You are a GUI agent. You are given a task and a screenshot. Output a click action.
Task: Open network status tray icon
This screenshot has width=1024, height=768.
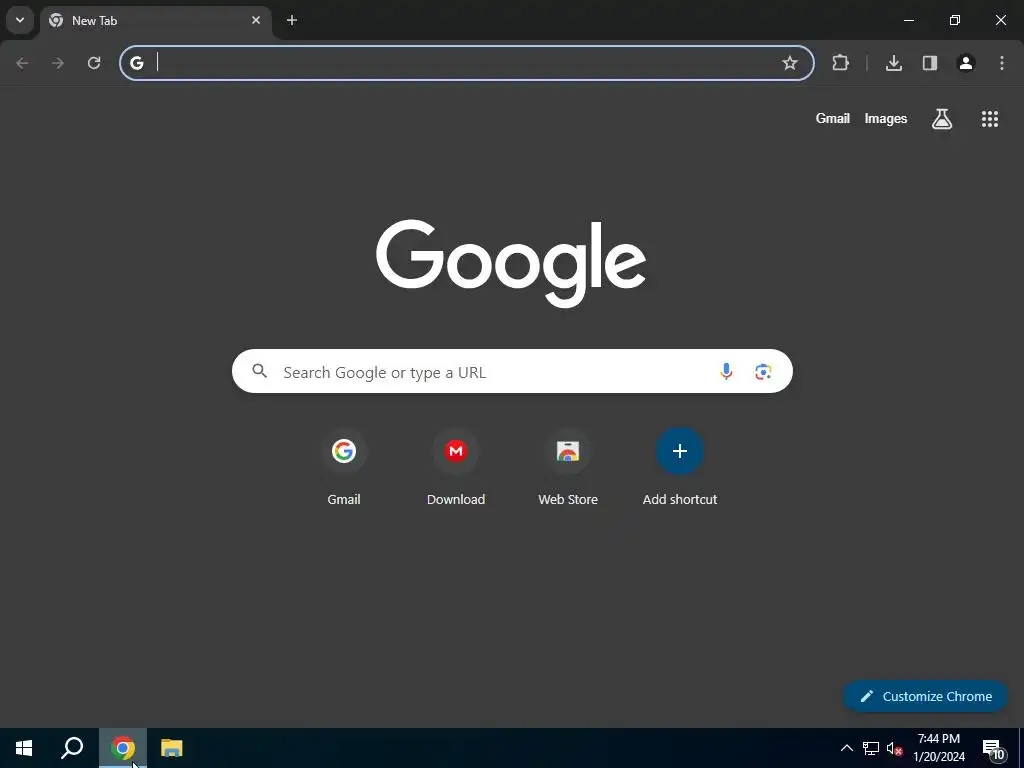[871, 748]
